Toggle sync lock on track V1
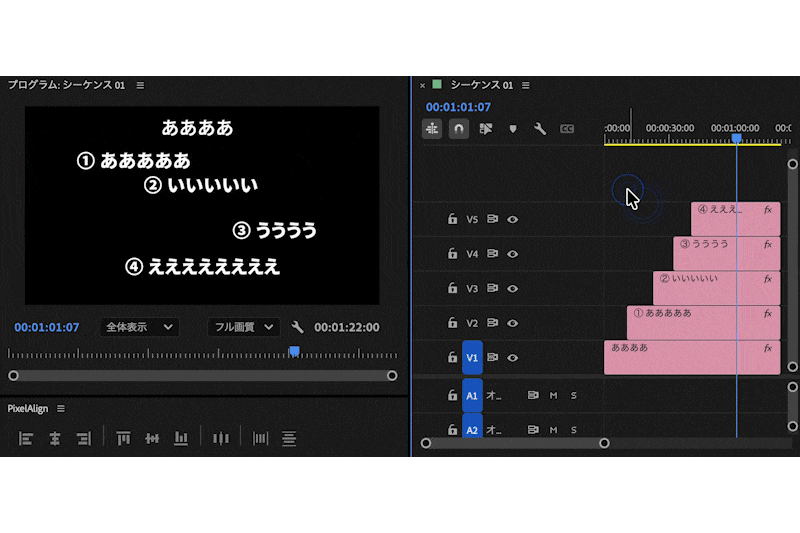 [492, 358]
